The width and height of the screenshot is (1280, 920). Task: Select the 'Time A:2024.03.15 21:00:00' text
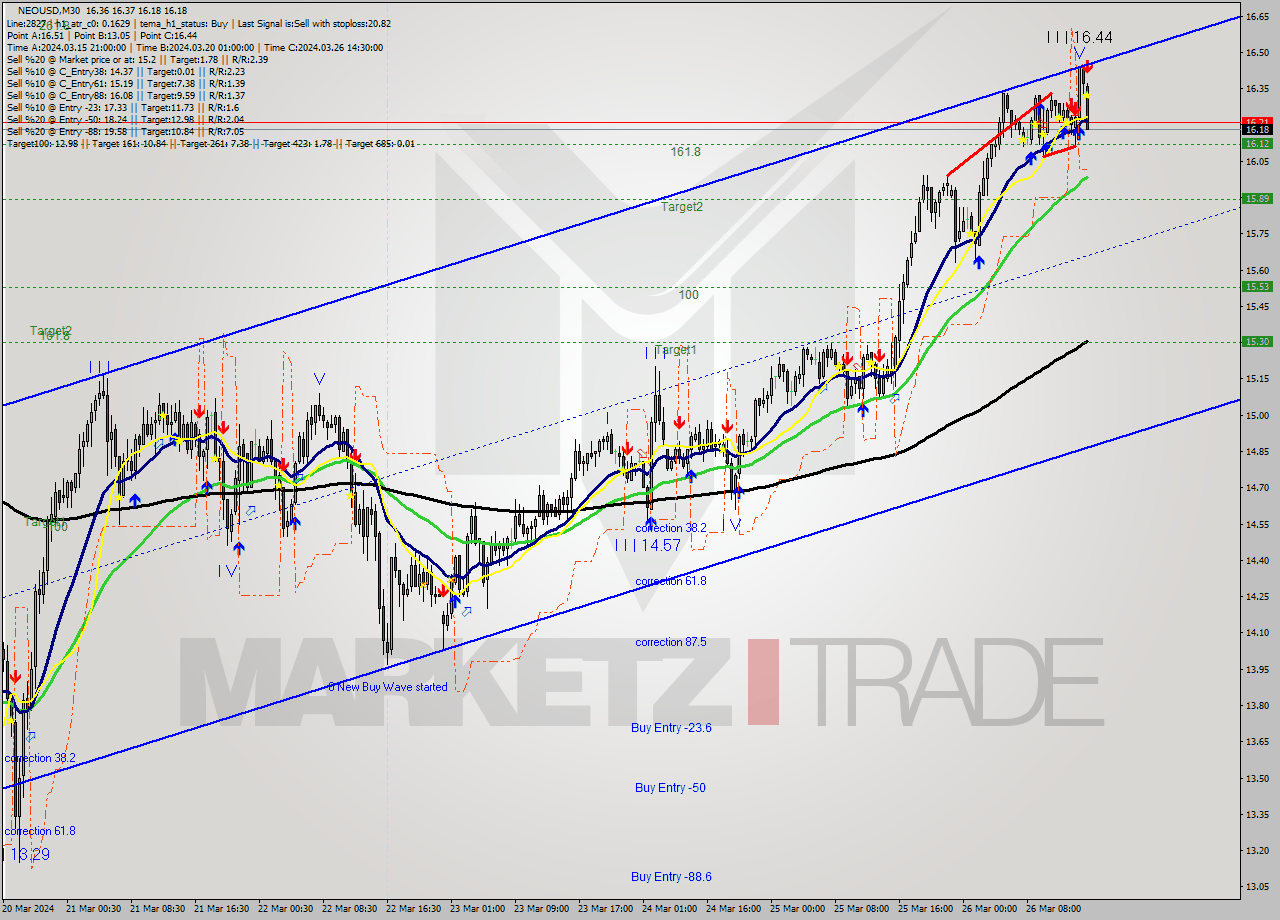(66, 47)
